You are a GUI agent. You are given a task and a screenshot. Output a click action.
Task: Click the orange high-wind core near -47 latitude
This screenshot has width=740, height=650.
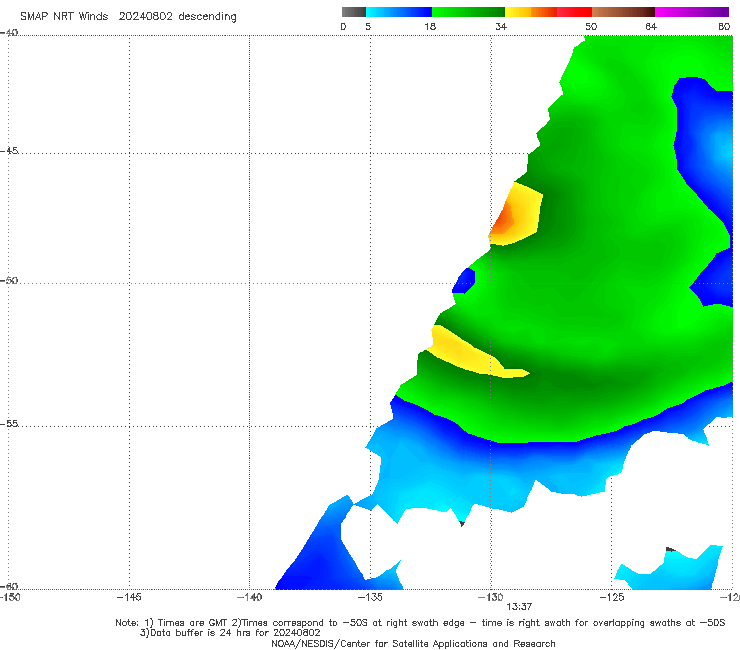(504, 219)
